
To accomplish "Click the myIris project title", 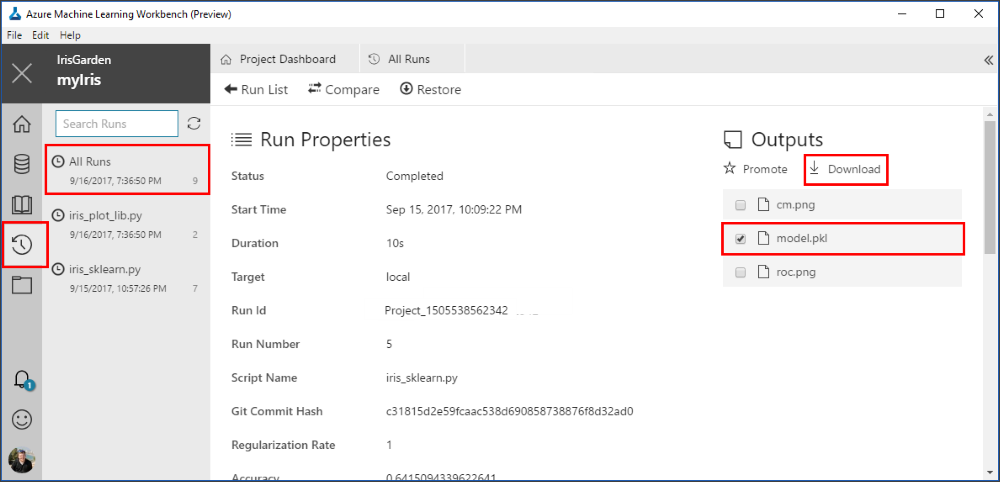I will [x=79, y=80].
